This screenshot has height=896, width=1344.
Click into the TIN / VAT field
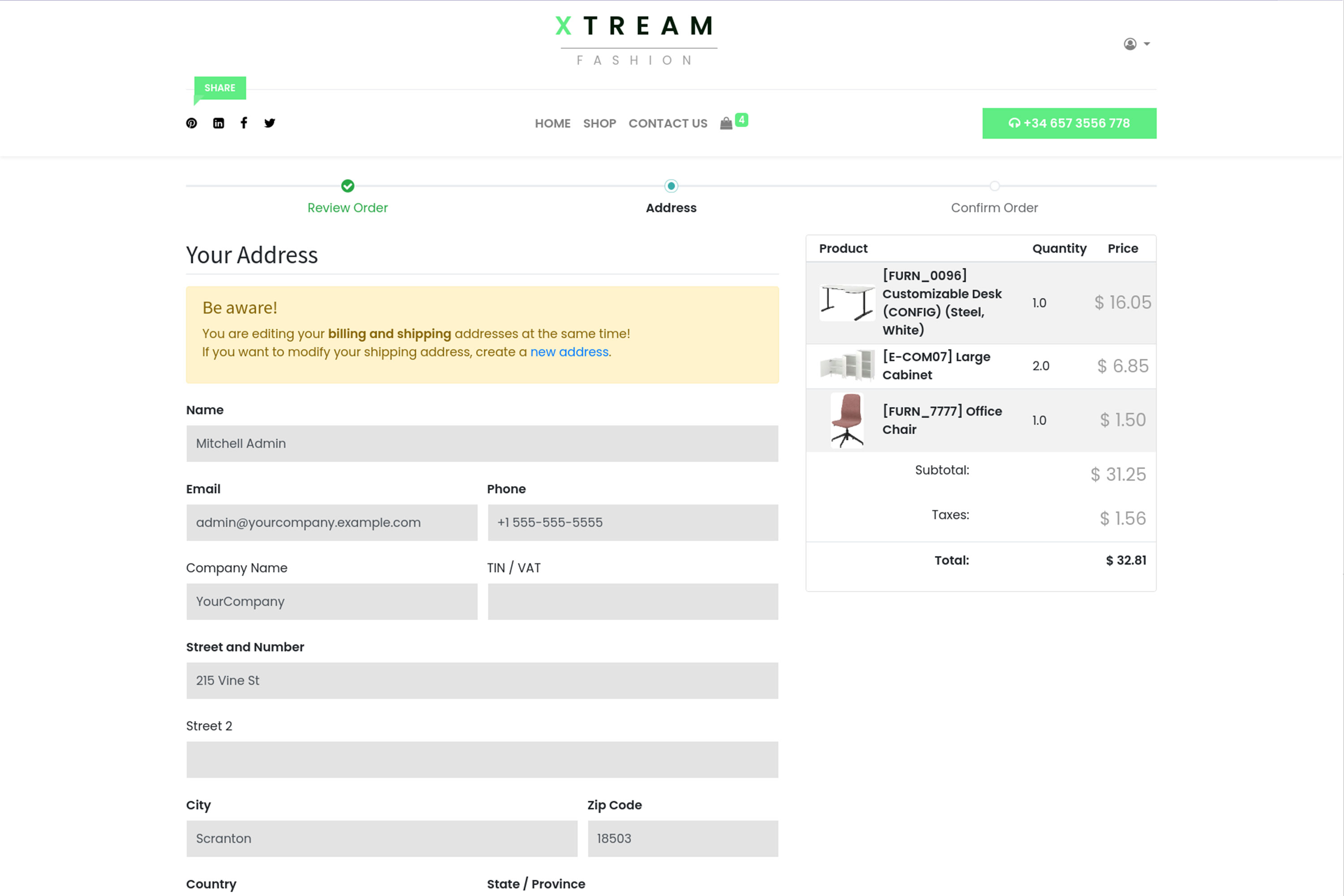pos(633,602)
